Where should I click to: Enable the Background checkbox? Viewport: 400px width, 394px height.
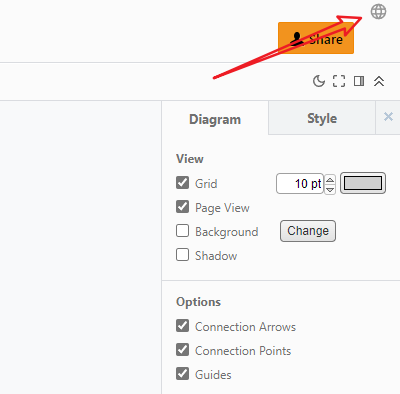pyautogui.click(x=182, y=231)
